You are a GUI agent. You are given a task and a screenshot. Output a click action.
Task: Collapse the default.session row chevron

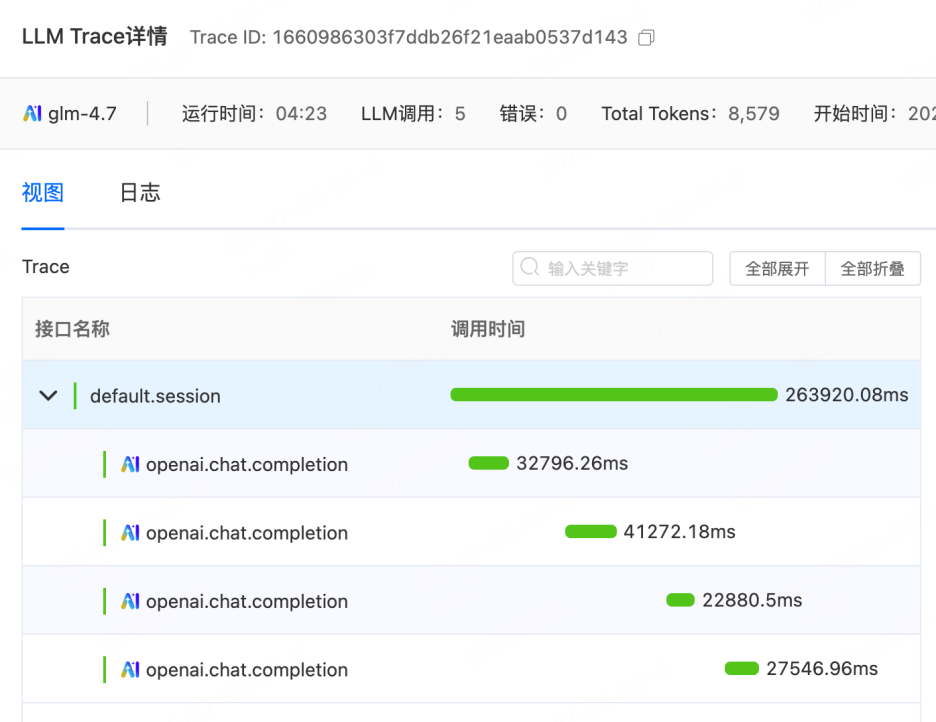pyautogui.click(x=48, y=395)
